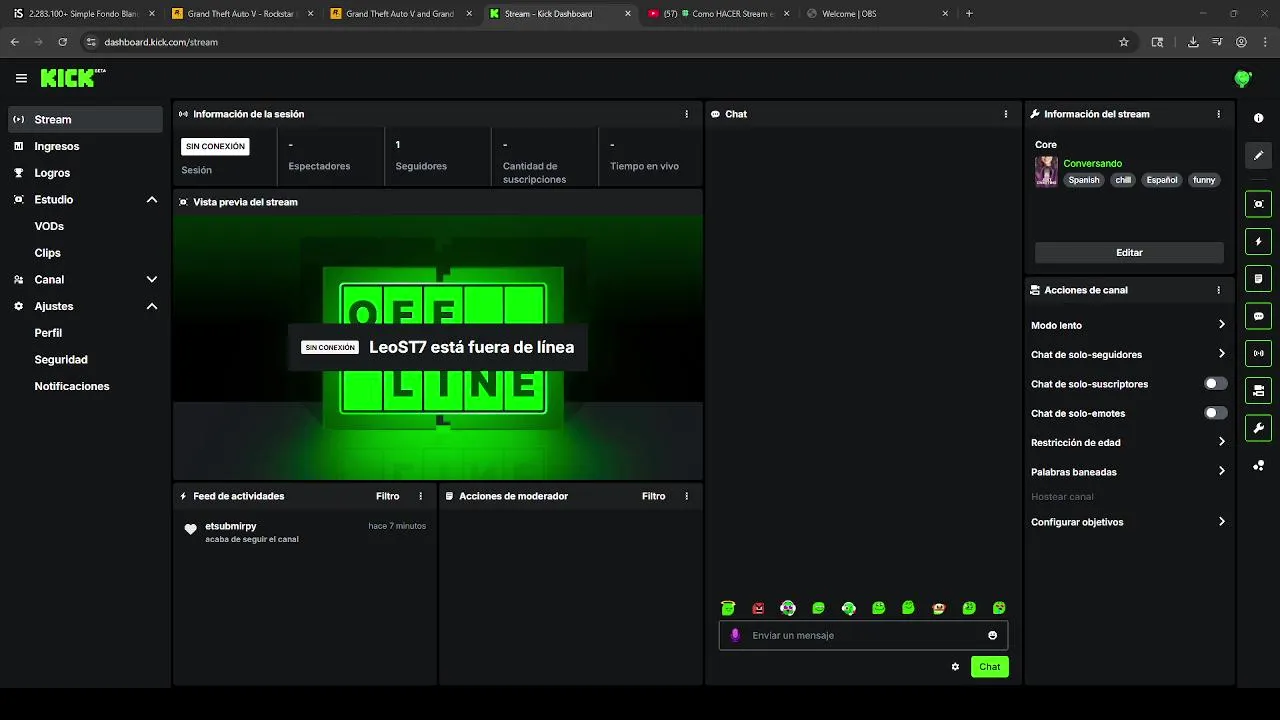Expand Modo lento settings
The image size is (1280, 720).
point(1127,325)
